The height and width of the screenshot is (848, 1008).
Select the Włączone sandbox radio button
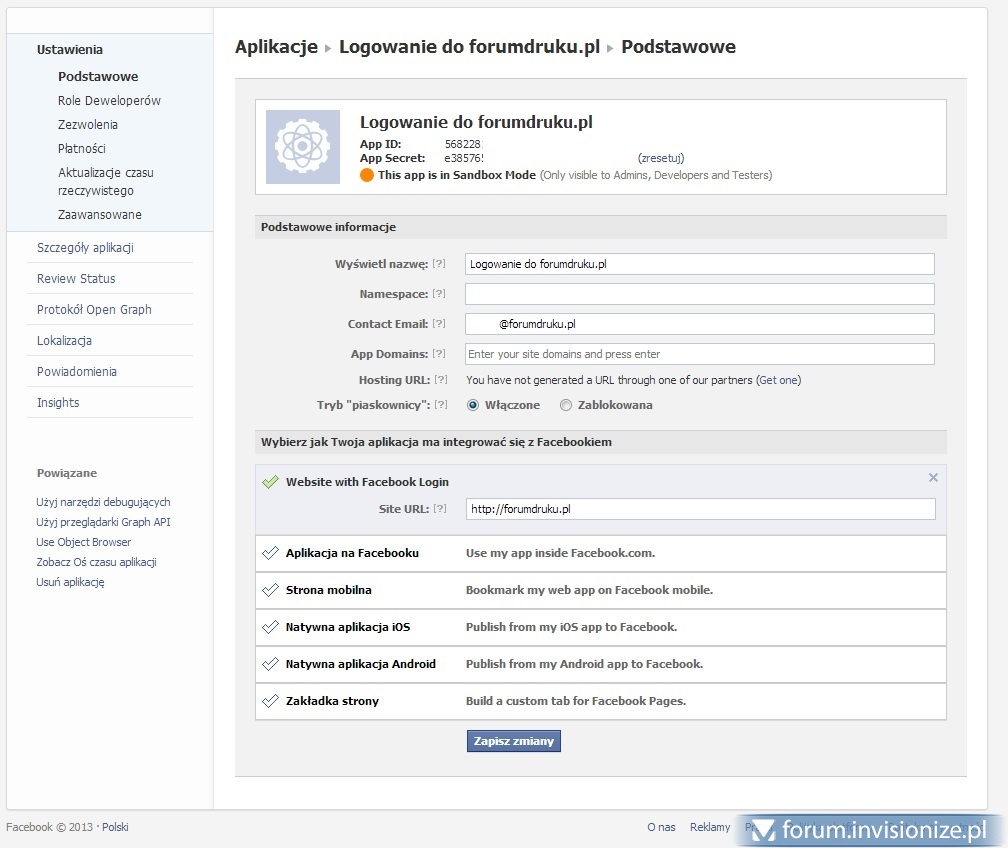(473, 405)
